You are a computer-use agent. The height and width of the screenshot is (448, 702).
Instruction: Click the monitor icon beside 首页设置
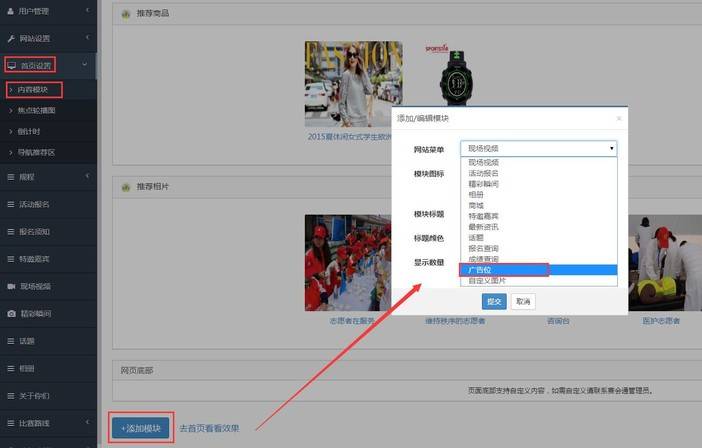[x=11, y=65]
